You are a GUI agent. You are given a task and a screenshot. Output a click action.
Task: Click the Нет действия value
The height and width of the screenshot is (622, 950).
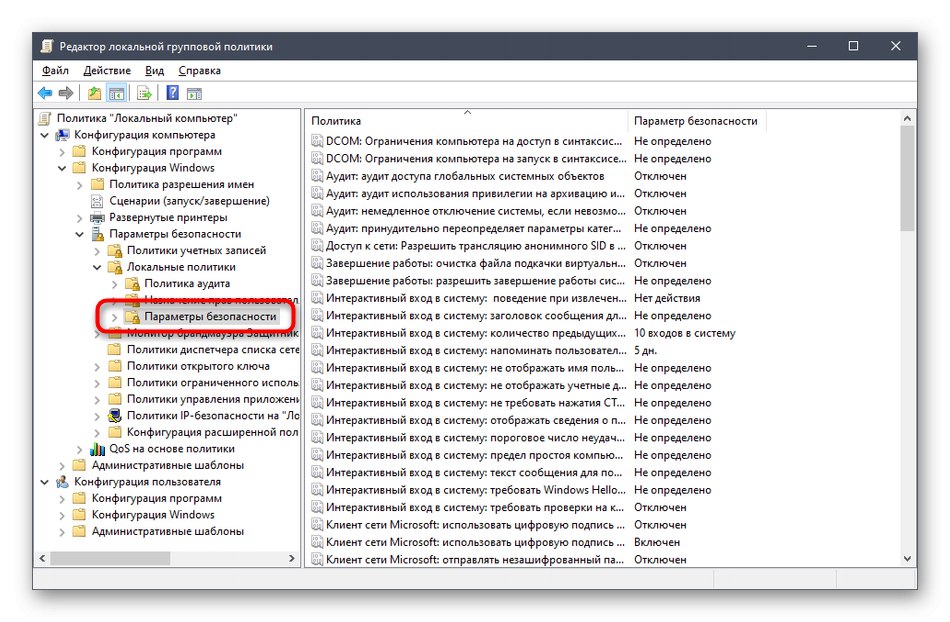click(x=667, y=298)
